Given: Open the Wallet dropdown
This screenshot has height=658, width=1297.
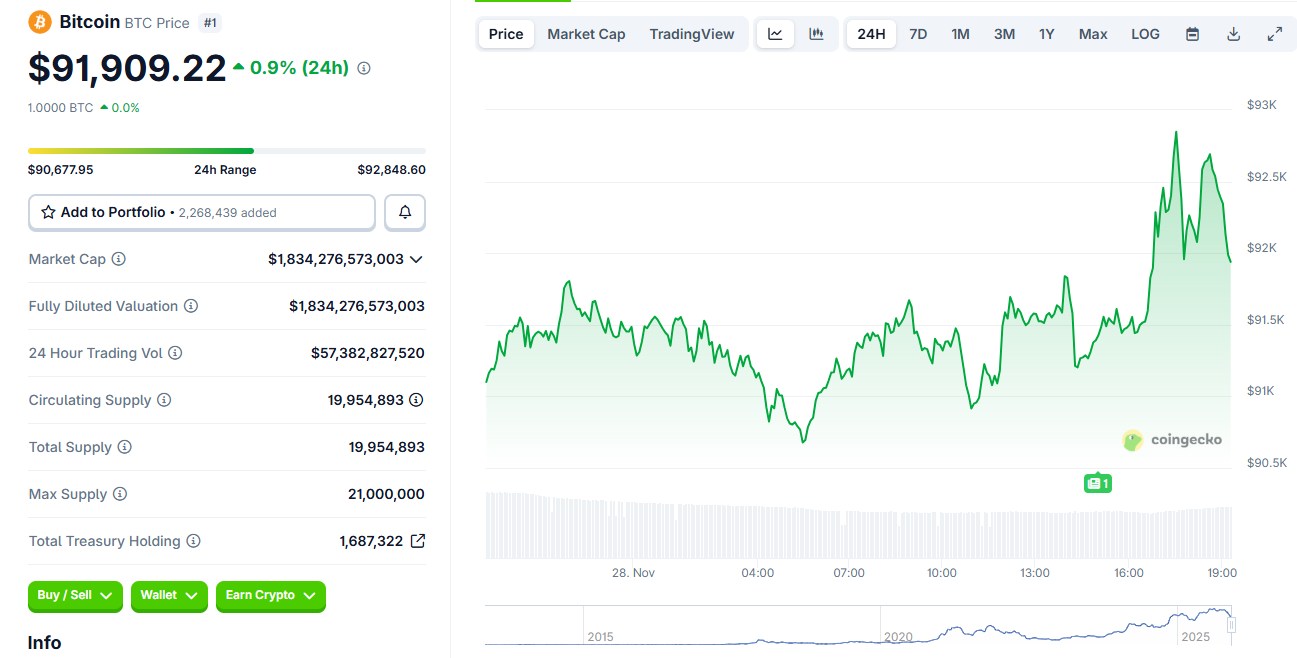Looking at the screenshot, I should (x=168, y=595).
